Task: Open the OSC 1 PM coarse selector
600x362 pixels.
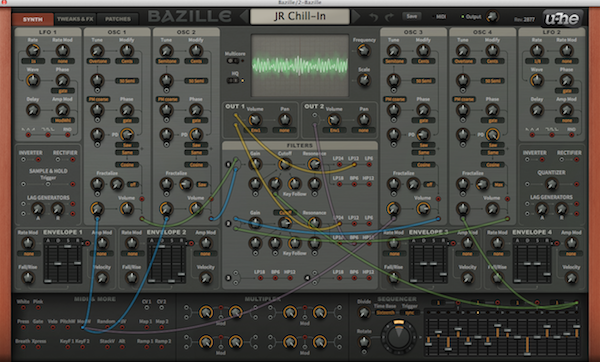Action: click(98, 99)
